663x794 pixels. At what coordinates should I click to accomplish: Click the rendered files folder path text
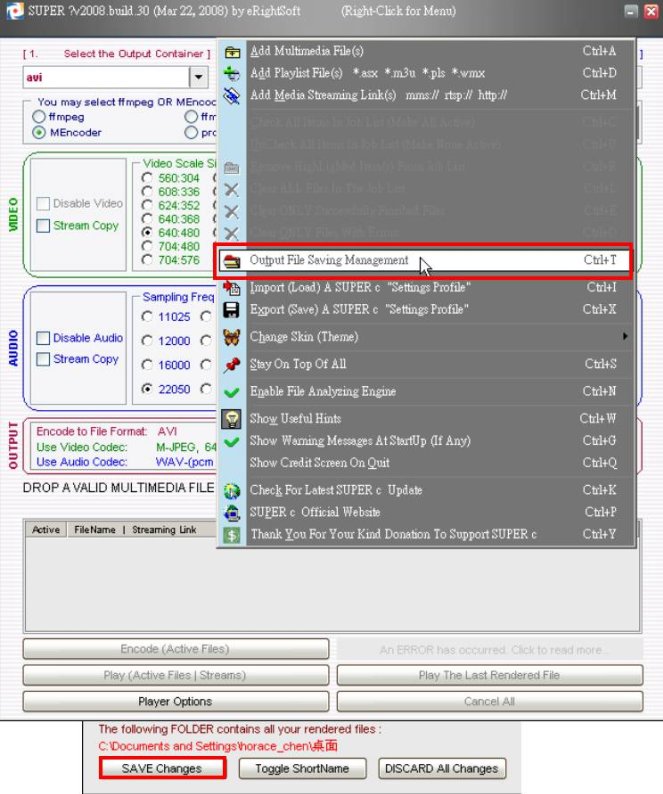click(218, 746)
